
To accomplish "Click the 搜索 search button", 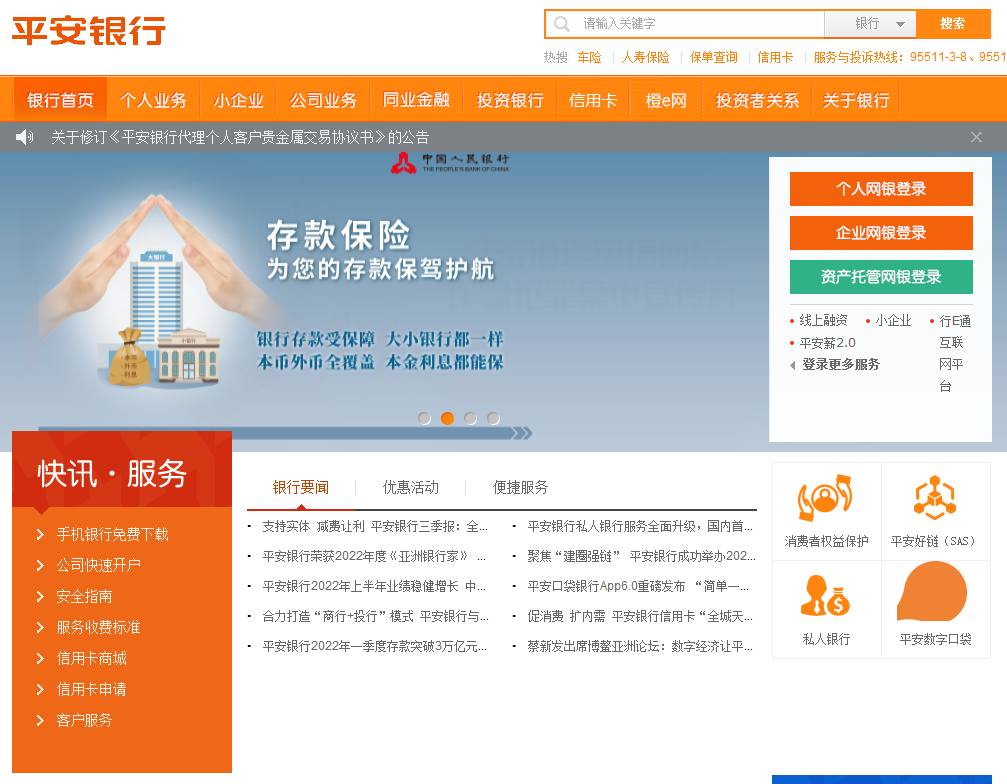I will [x=952, y=24].
